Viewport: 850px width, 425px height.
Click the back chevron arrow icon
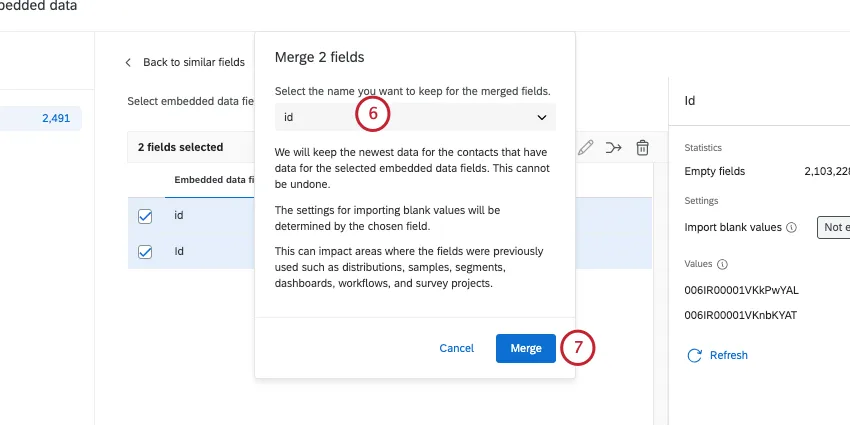coord(128,62)
